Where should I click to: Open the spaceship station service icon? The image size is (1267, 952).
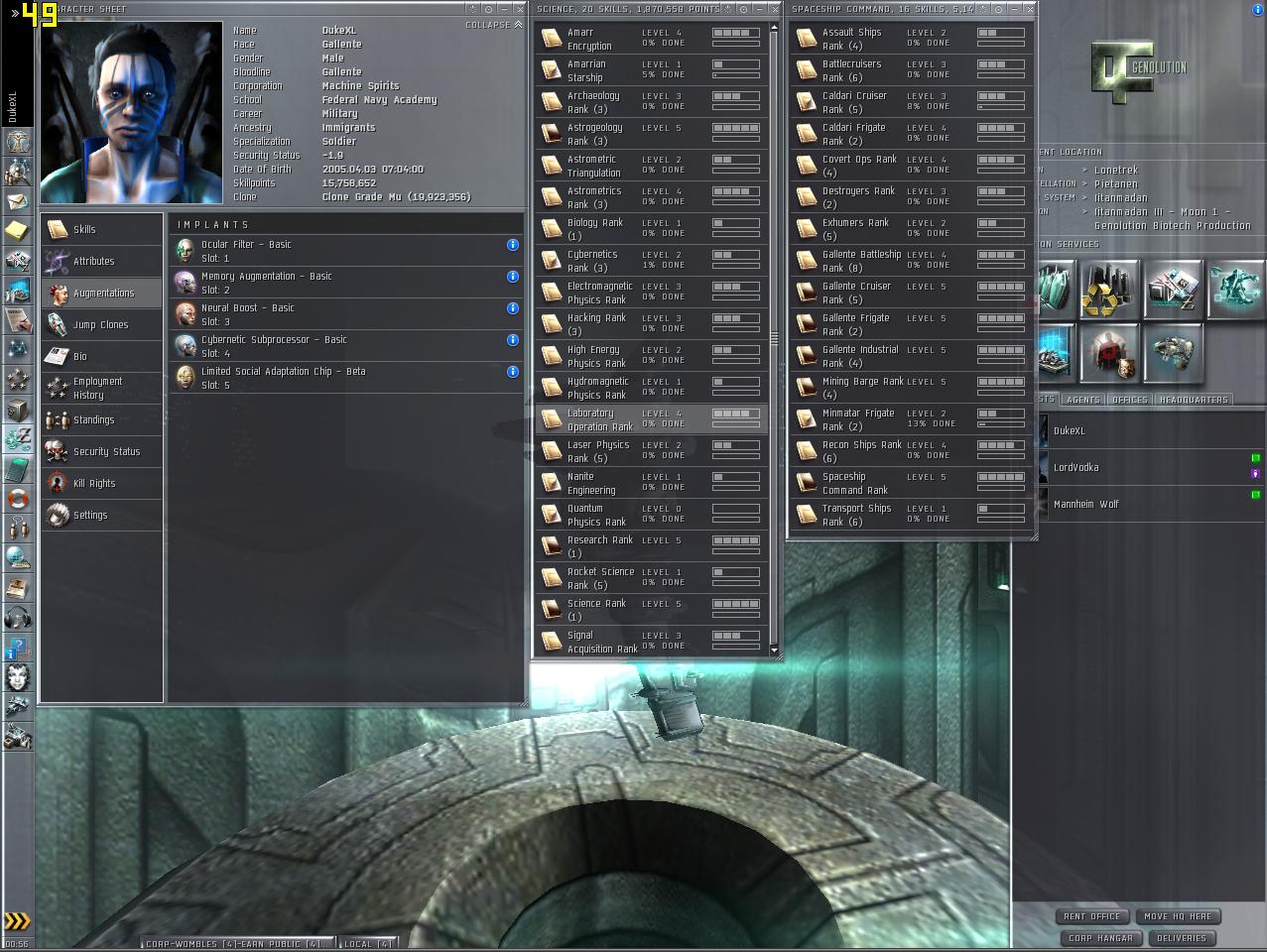(1172, 354)
